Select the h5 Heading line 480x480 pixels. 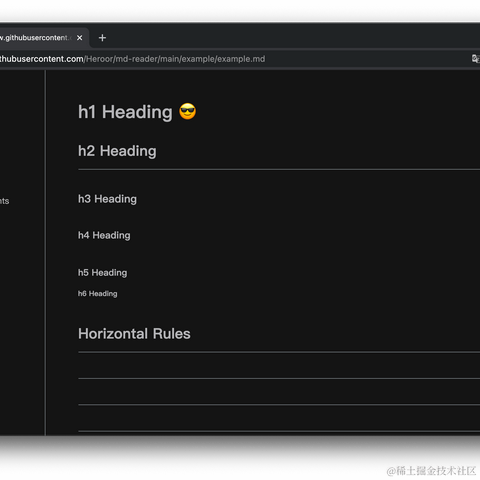click(103, 273)
